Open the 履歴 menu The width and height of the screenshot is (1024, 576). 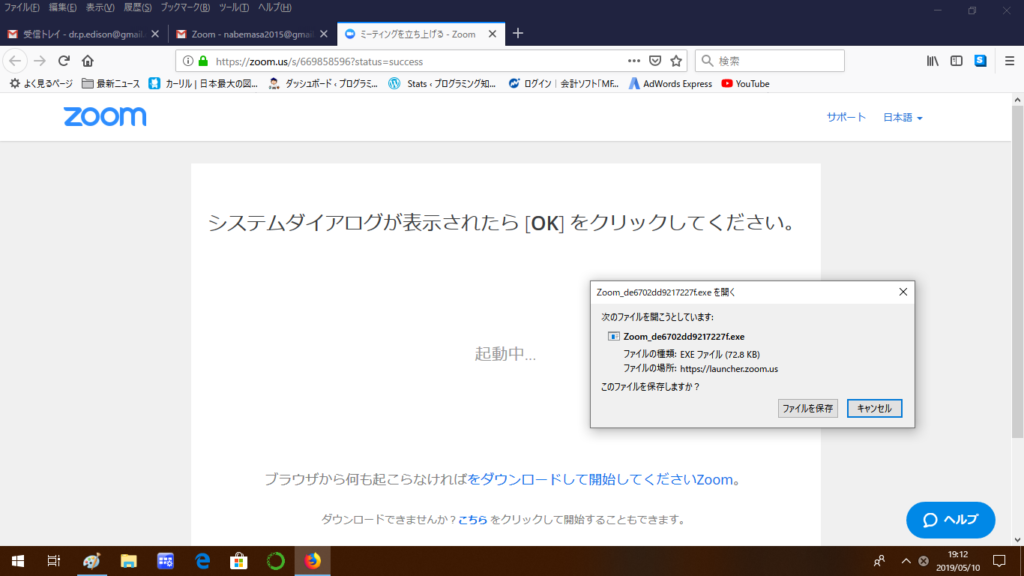tap(138, 8)
